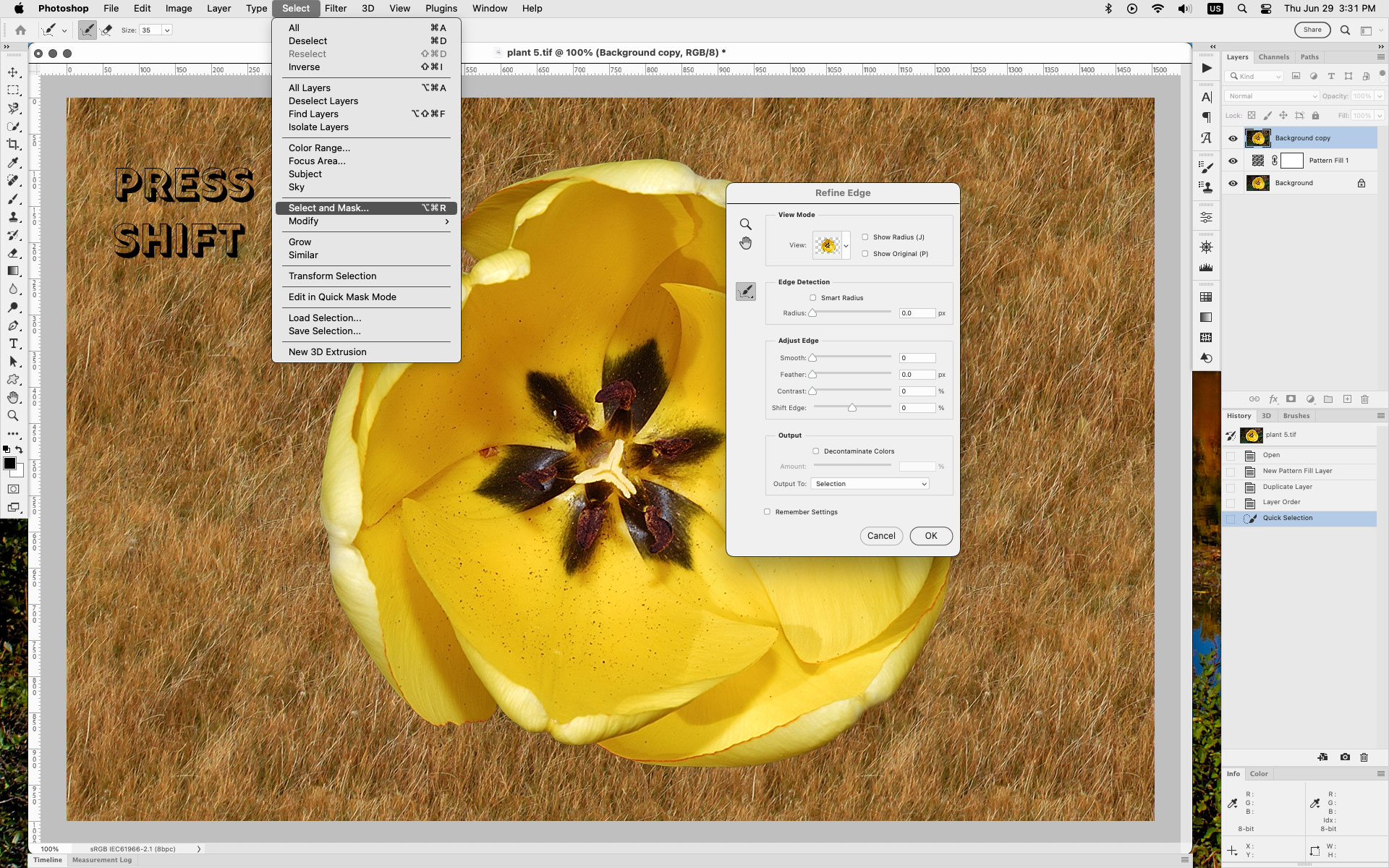Select the Move tool

pyautogui.click(x=13, y=72)
